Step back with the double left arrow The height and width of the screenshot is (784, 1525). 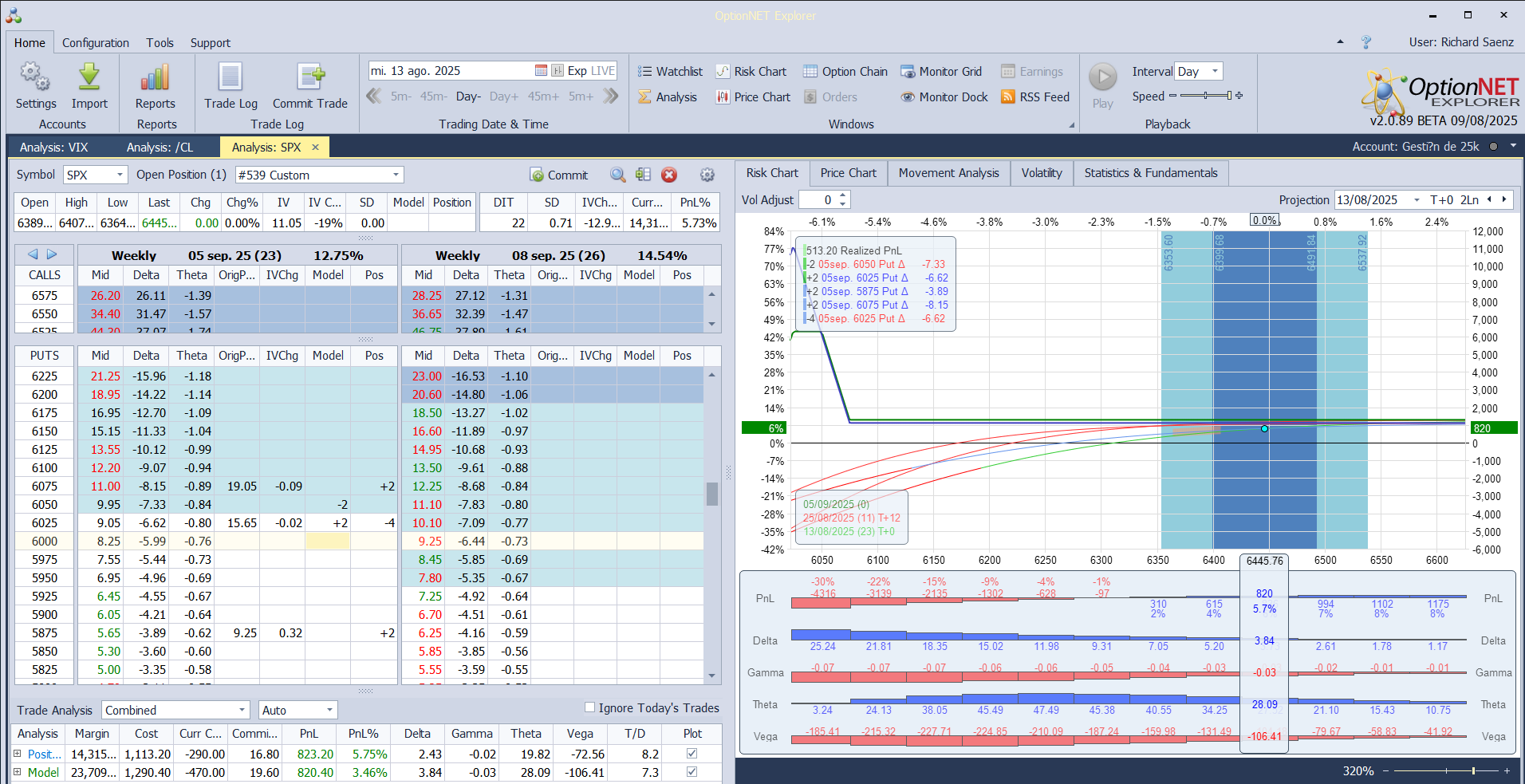click(373, 97)
